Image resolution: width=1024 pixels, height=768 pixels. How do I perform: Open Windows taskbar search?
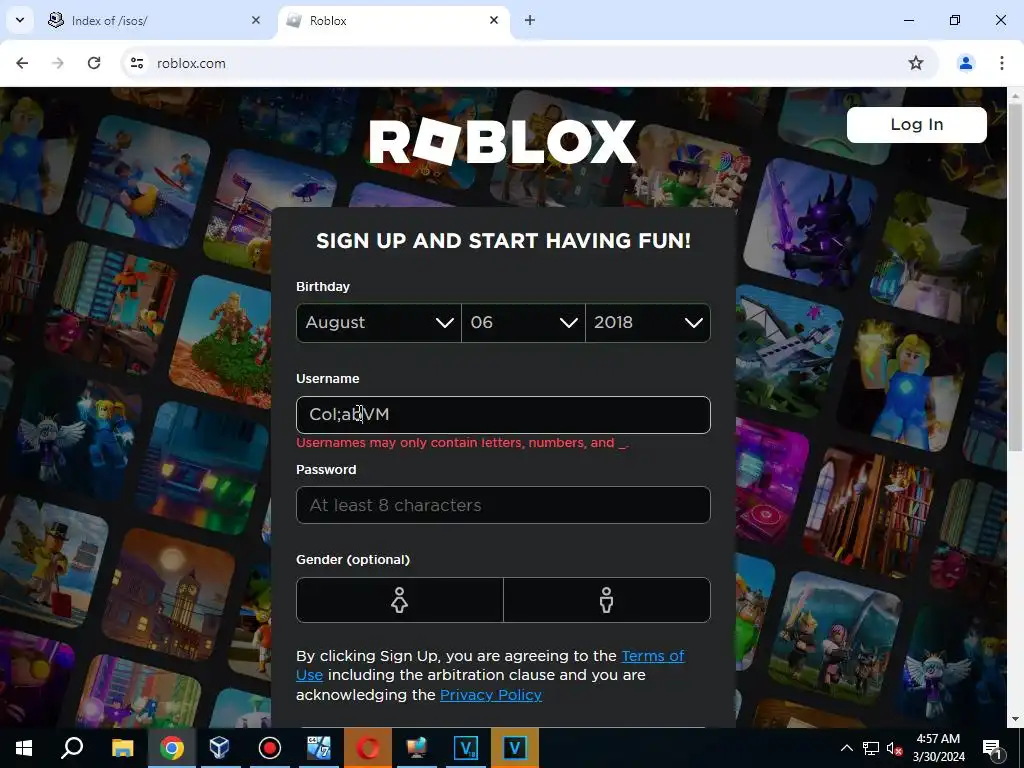(72, 748)
